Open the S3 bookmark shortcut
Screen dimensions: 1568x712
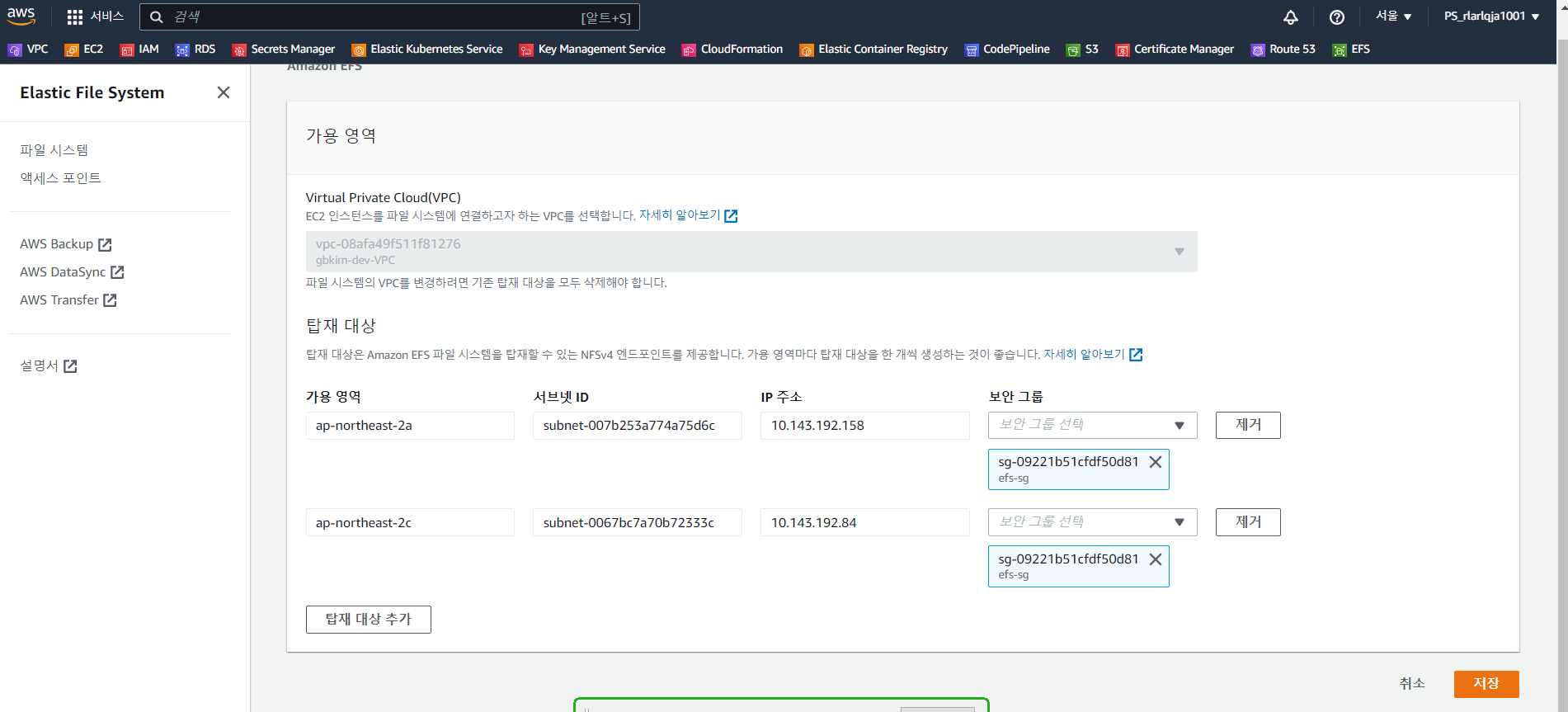pyautogui.click(x=1082, y=50)
